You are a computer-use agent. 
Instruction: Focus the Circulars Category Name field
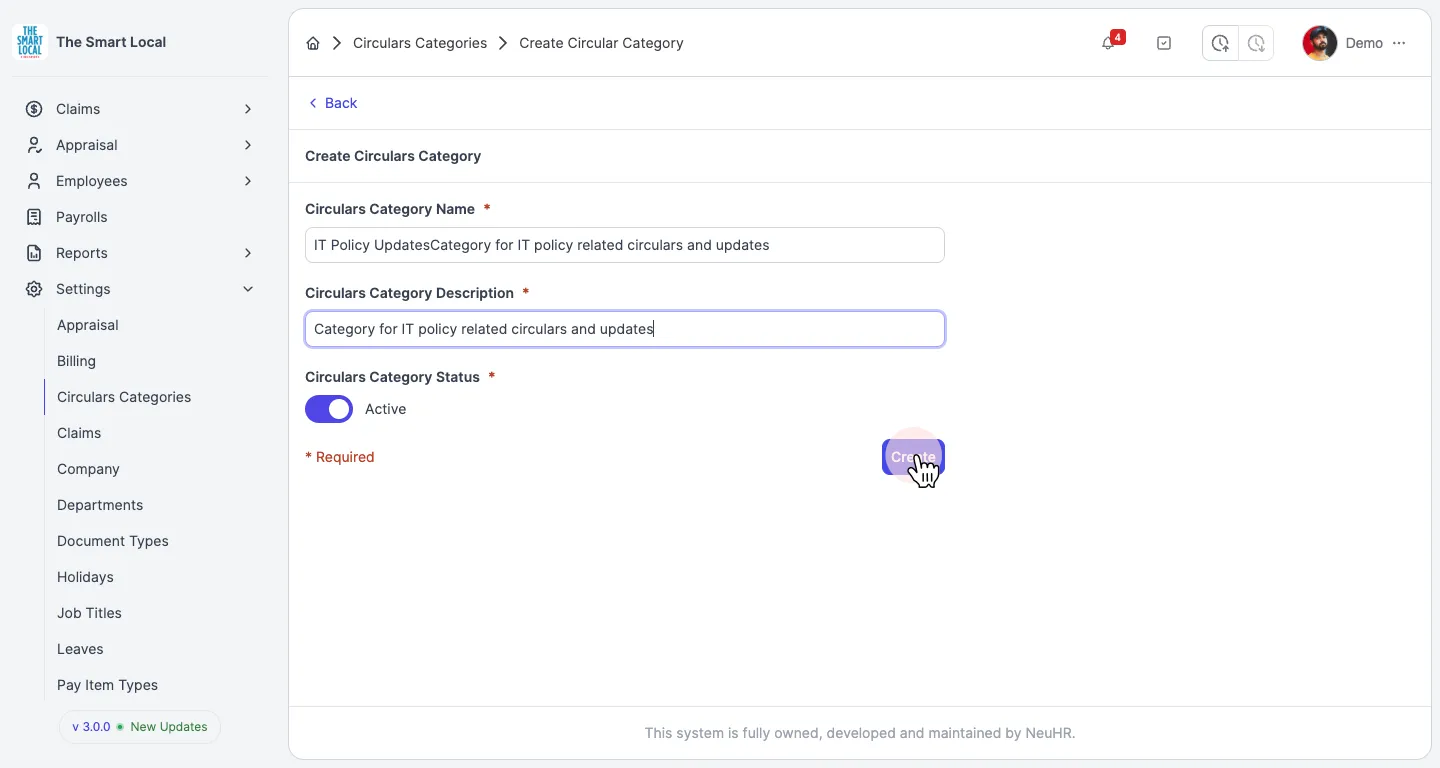[625, 245]
